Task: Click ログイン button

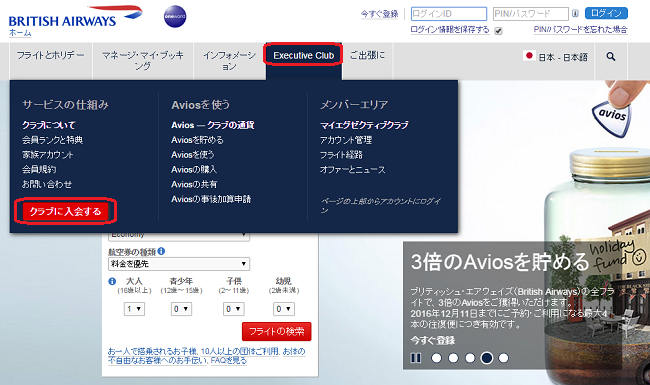Action: (x=606, y=13)
